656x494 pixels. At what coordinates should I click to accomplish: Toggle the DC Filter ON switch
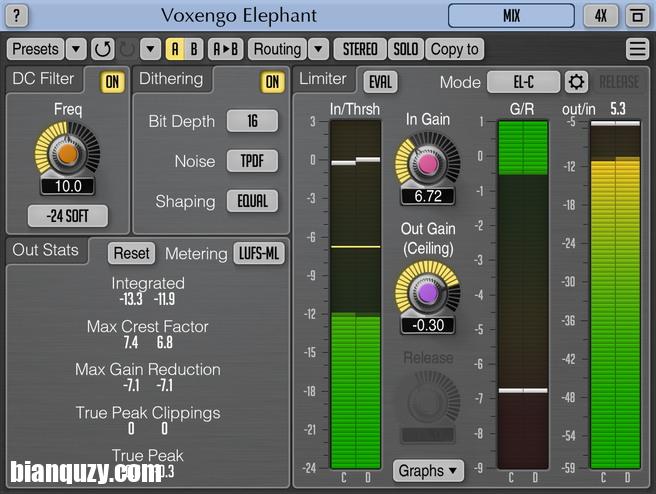[112, 82]
